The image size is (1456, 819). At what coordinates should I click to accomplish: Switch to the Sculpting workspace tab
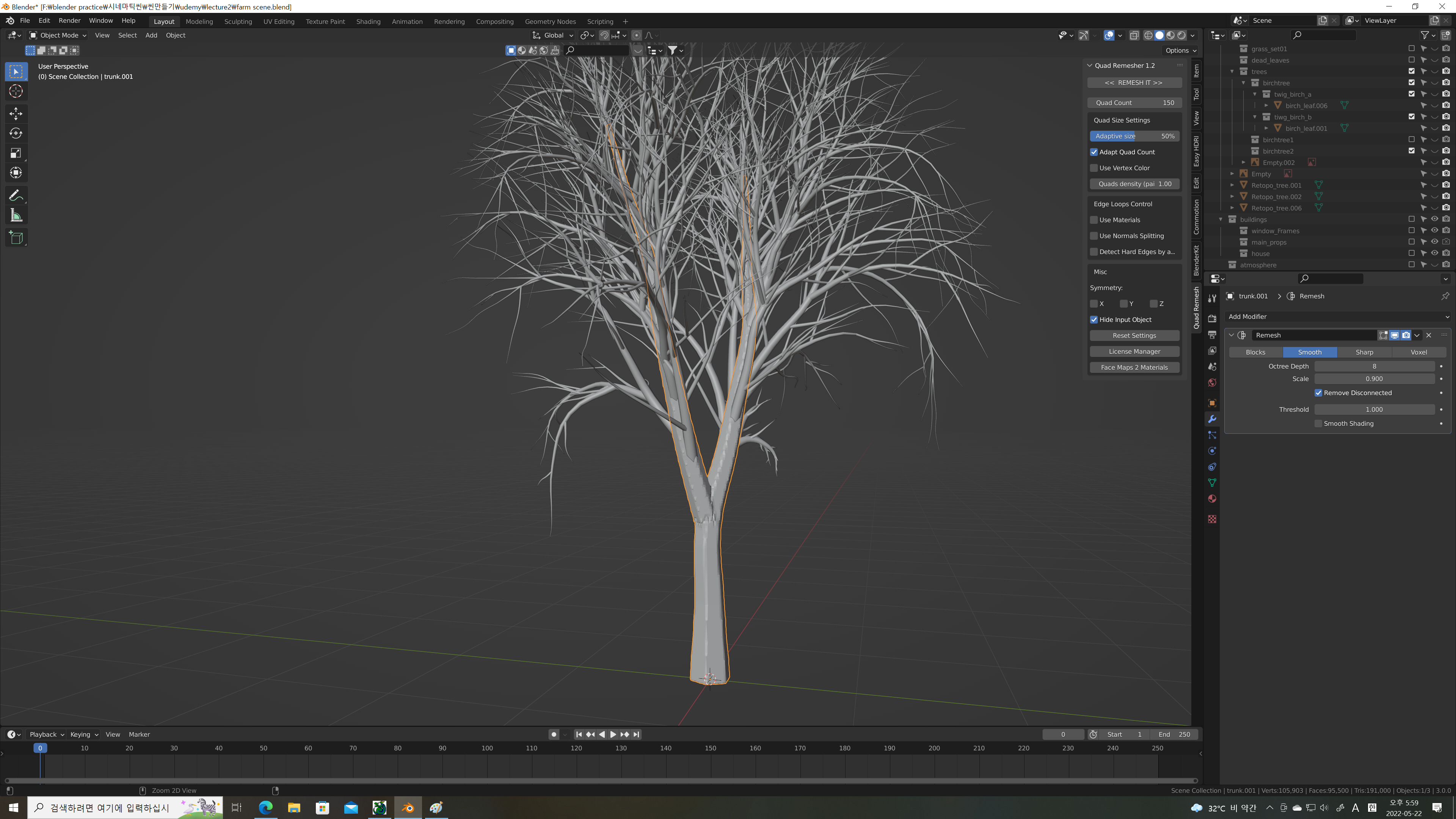[x=238, y=22]
